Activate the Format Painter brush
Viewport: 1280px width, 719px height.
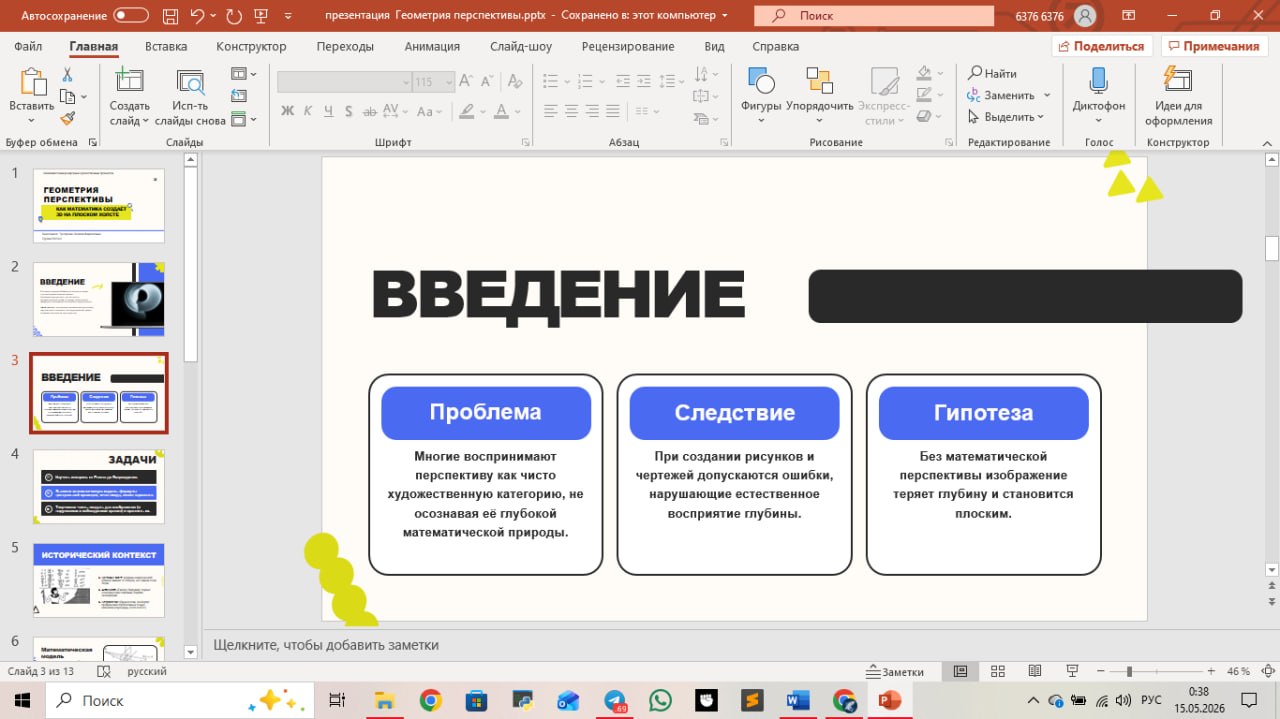click(x=67, y=118)
